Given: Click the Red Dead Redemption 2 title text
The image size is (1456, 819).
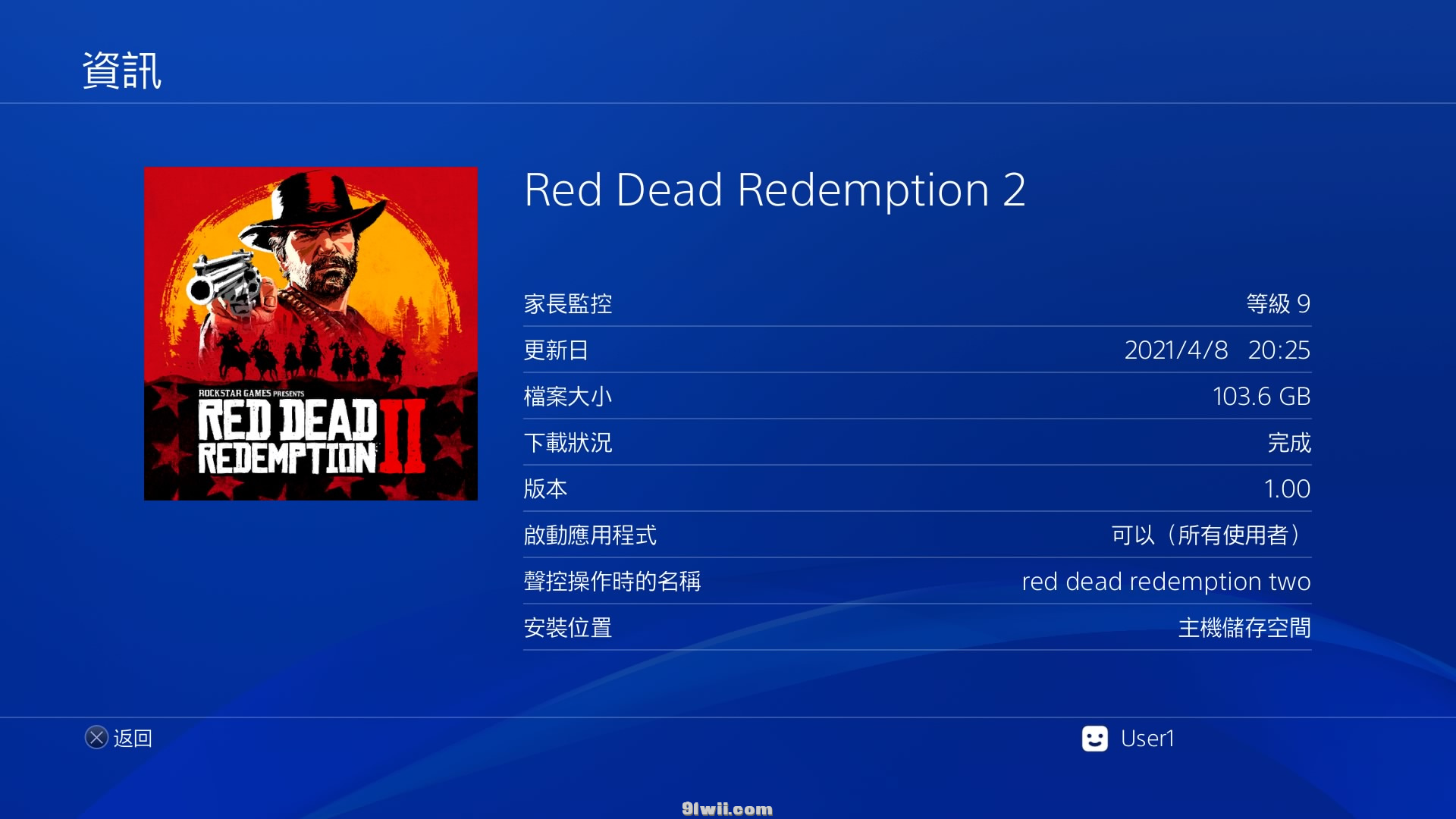Looking at the screenshot, I should click(775, 190).
